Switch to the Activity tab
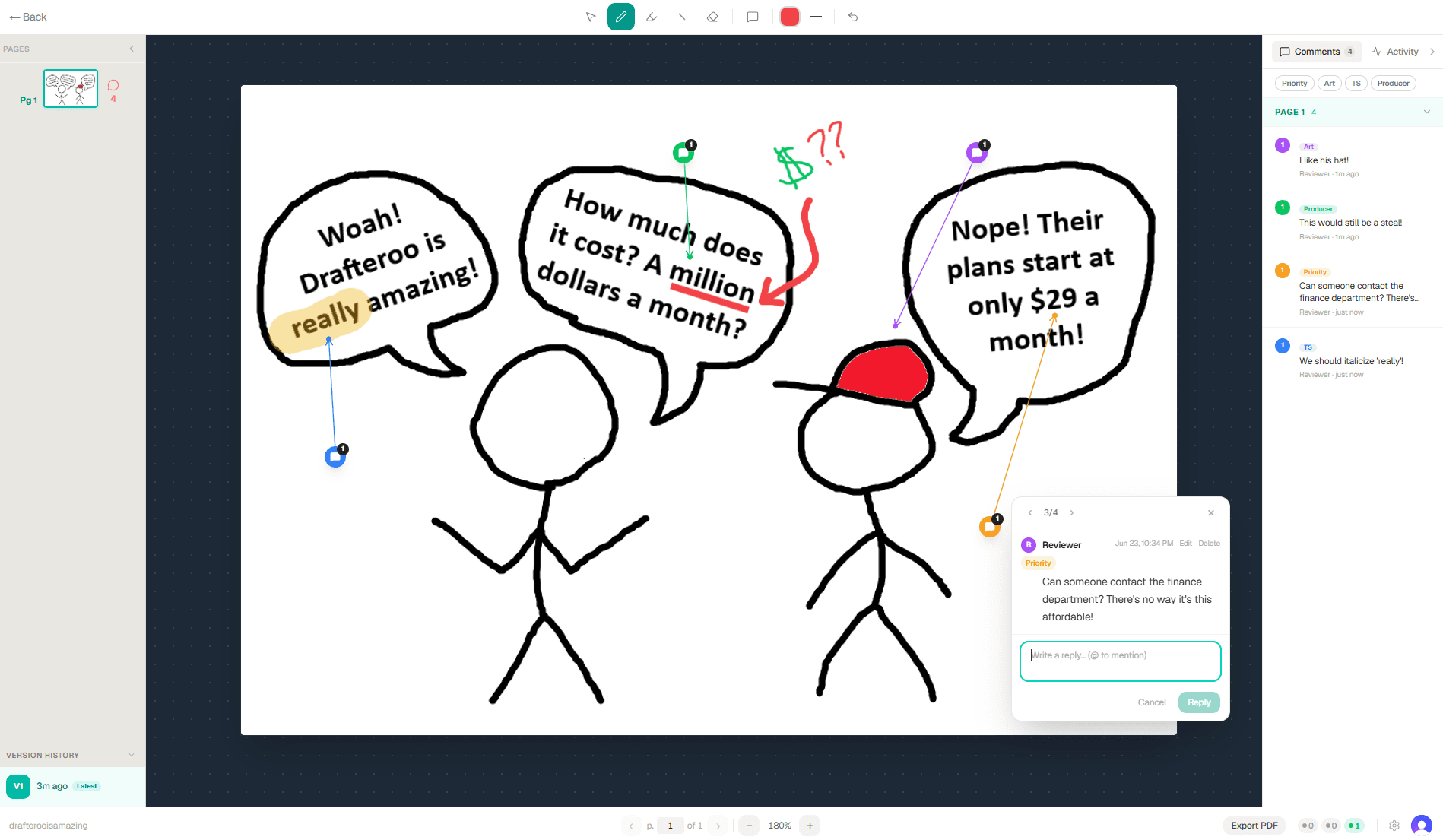This screenshot has height=840, width=1443. click(x=1395, y=52)
